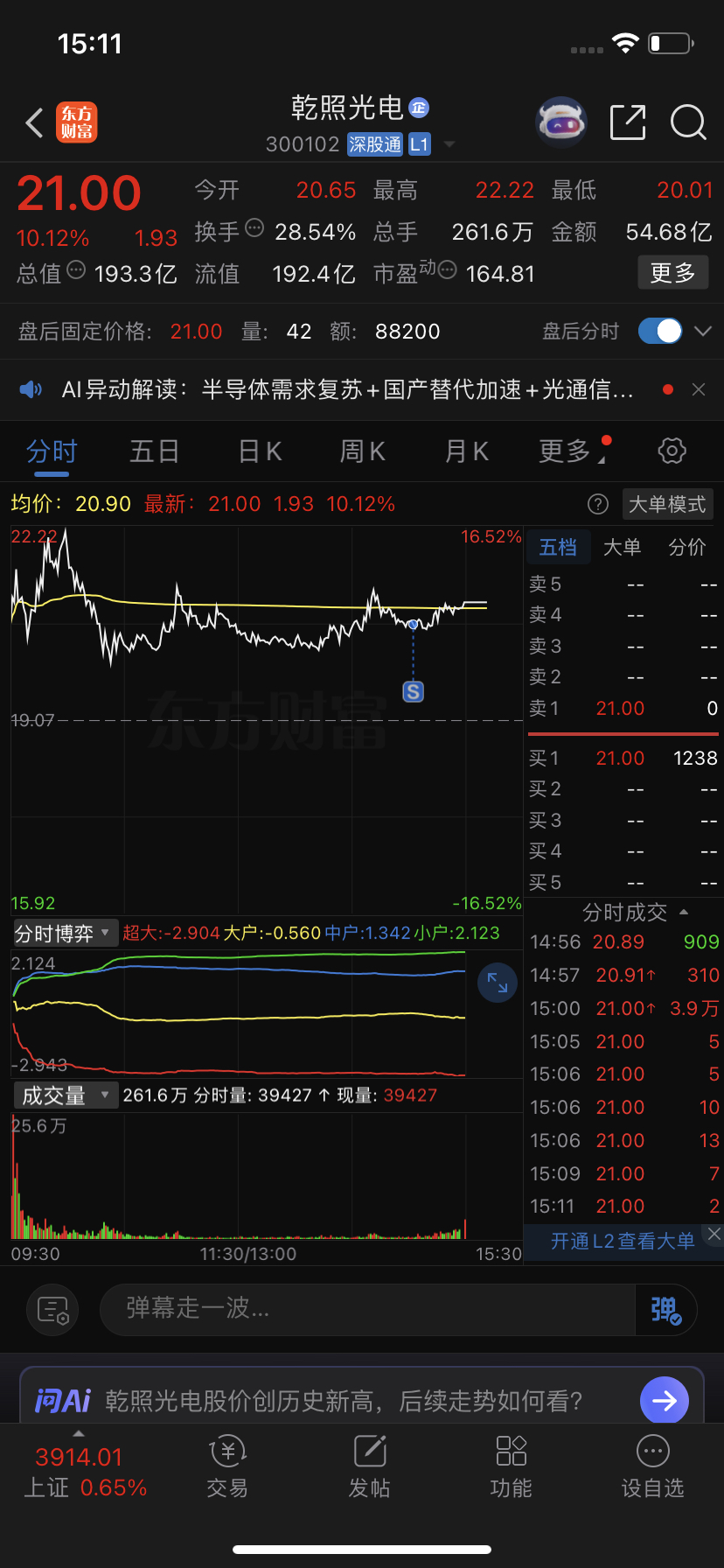This screenshot has width=724, height=1568.
Task: Open the 东方财富 logo icon
Action: (x=77, y=122)
